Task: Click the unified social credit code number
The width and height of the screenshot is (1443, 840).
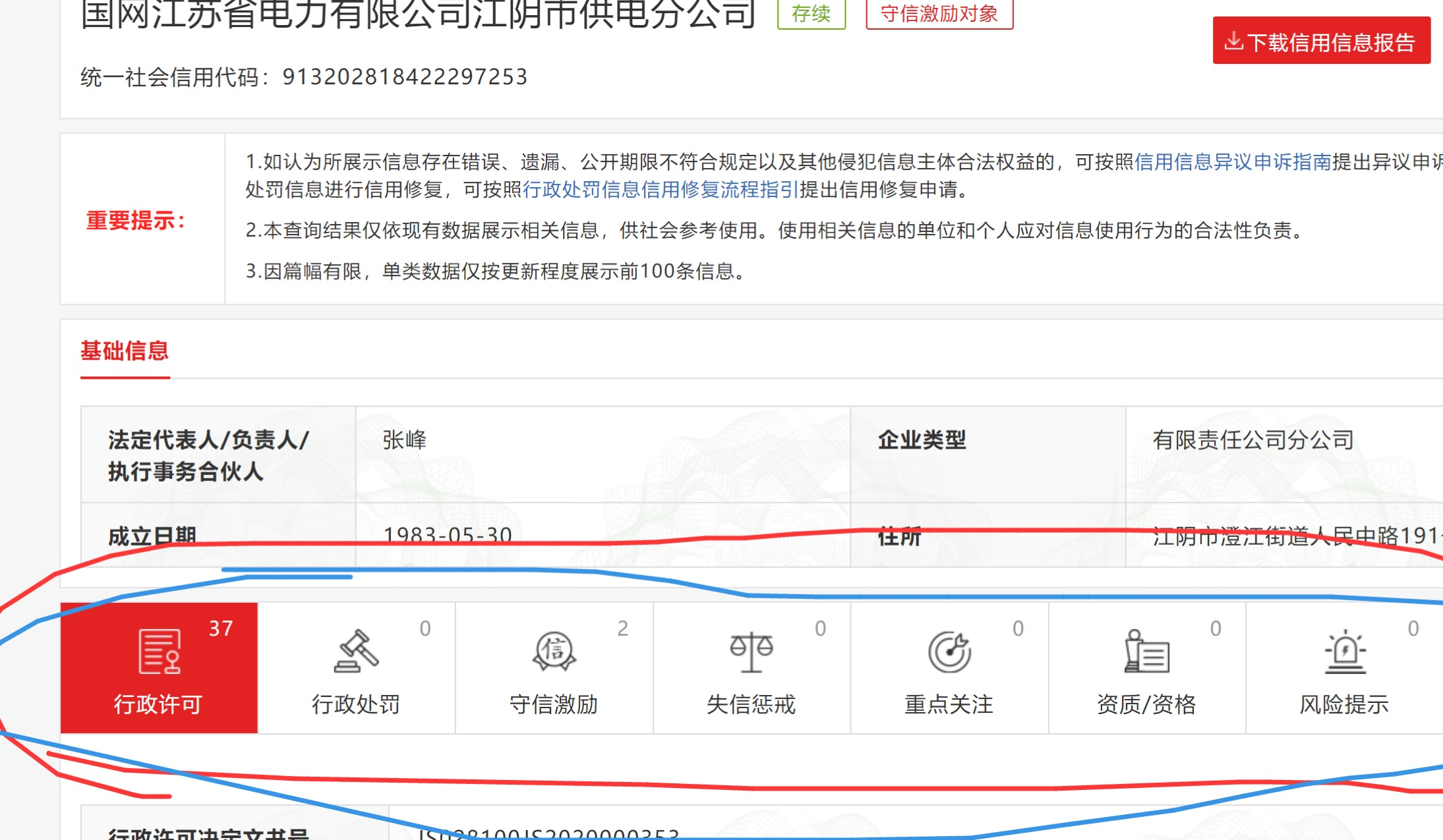Action: (x=405, y=77)
